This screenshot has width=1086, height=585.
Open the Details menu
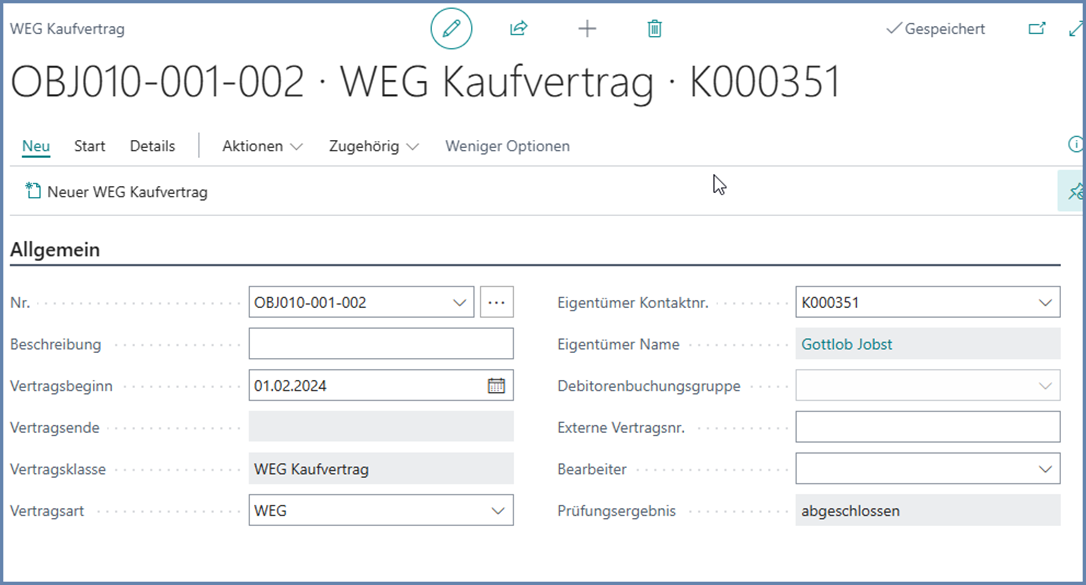click(x=152, y=146)
